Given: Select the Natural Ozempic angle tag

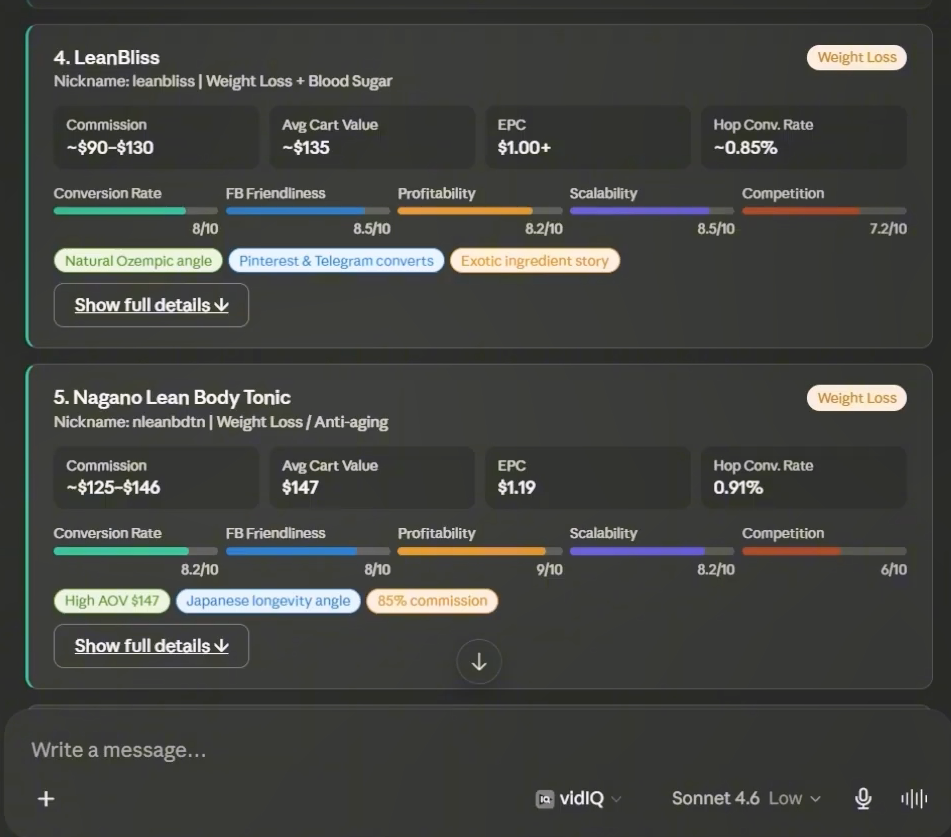Looking at the screenshot, I should click(x=138, y=261).
